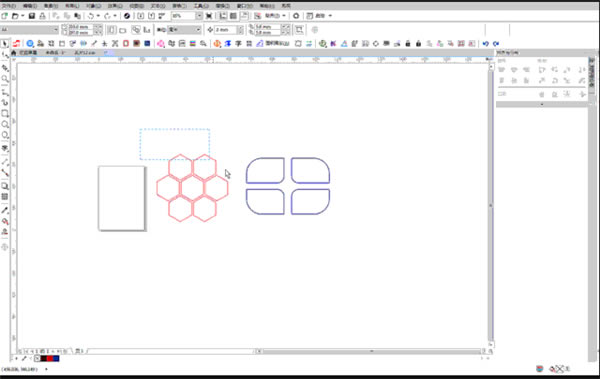Open the Options gear button

(x=296, y=16)
